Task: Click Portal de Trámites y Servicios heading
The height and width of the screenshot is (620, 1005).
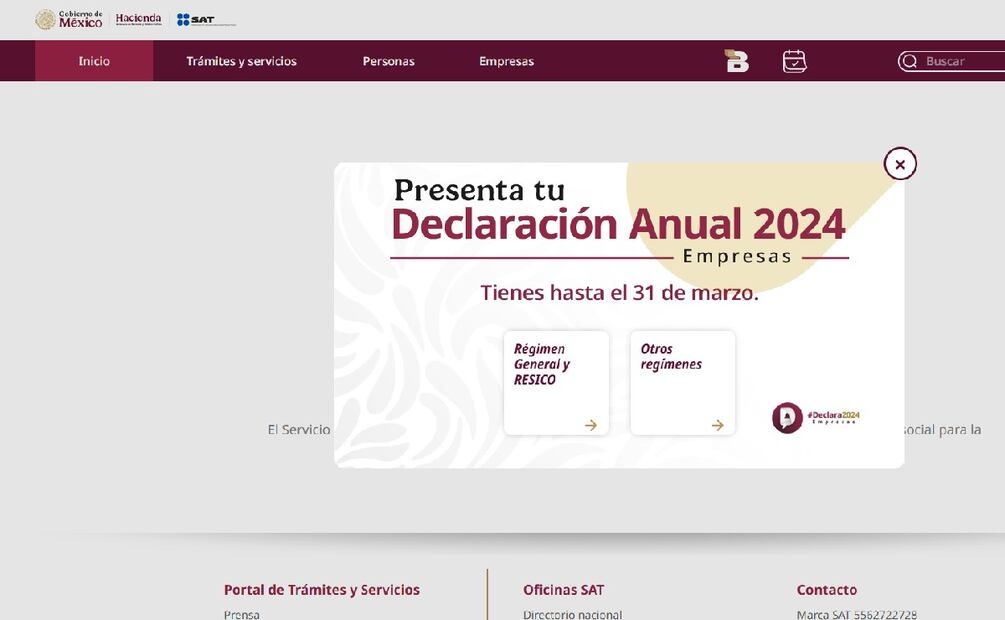Action: coord(322,590)
